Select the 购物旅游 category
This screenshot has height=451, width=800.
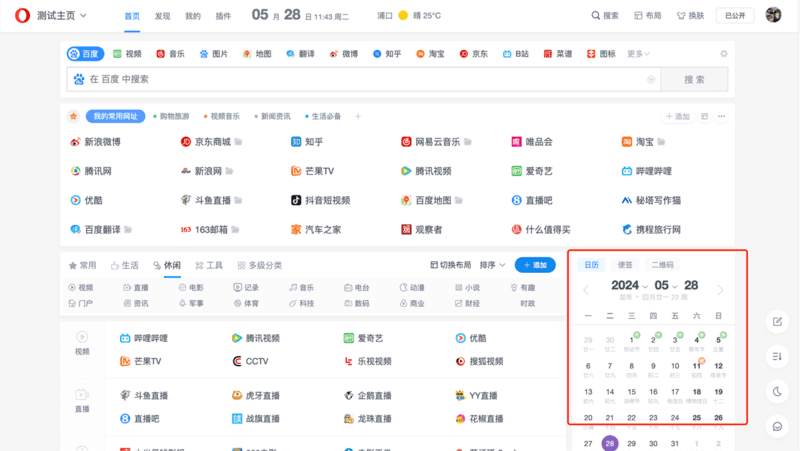coord(171,116)
